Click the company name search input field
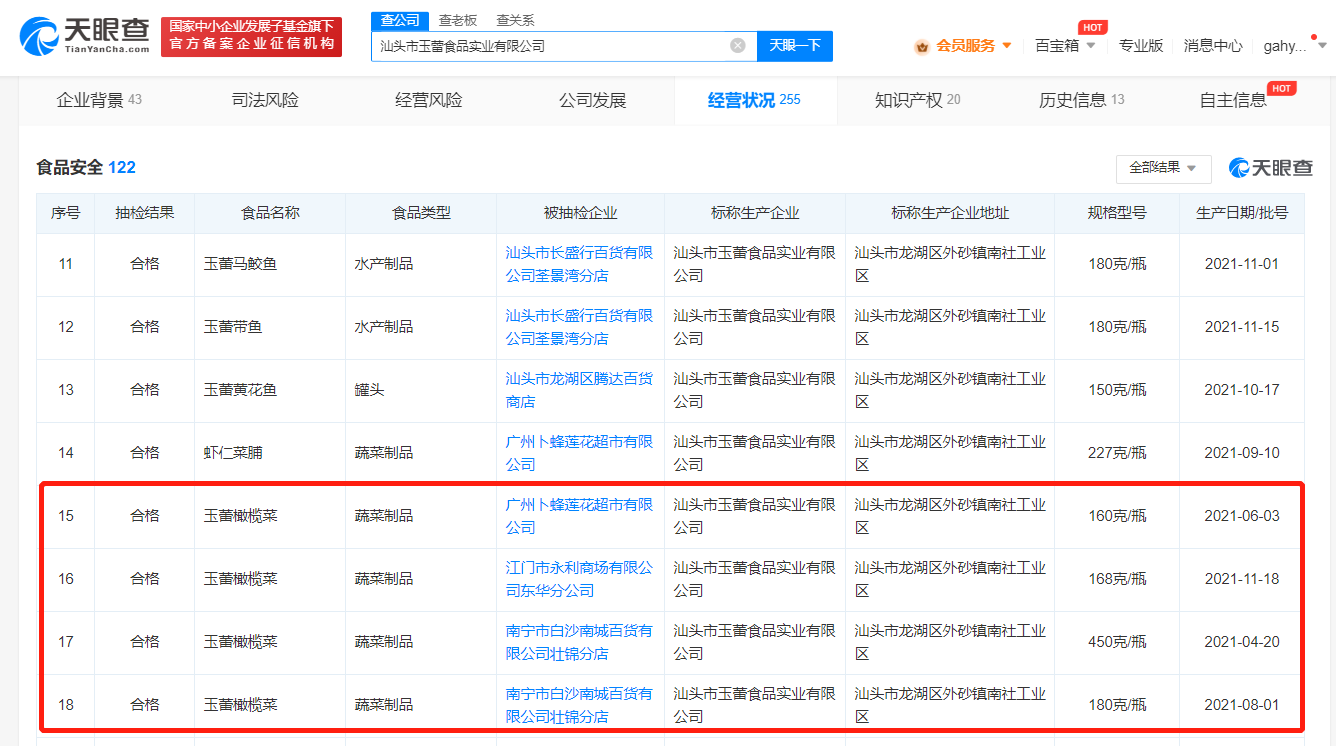The image size is (1336, 746). 550,46
